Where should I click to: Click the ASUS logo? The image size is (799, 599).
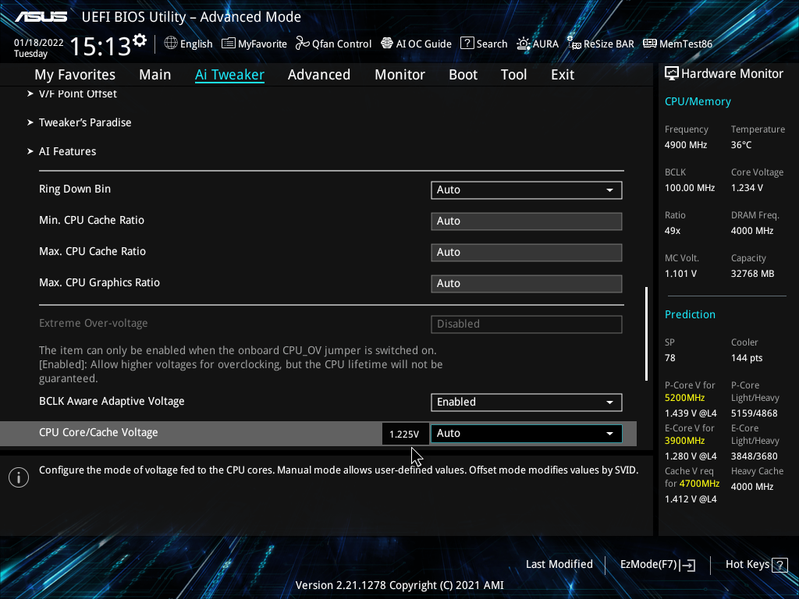(41, 17)
